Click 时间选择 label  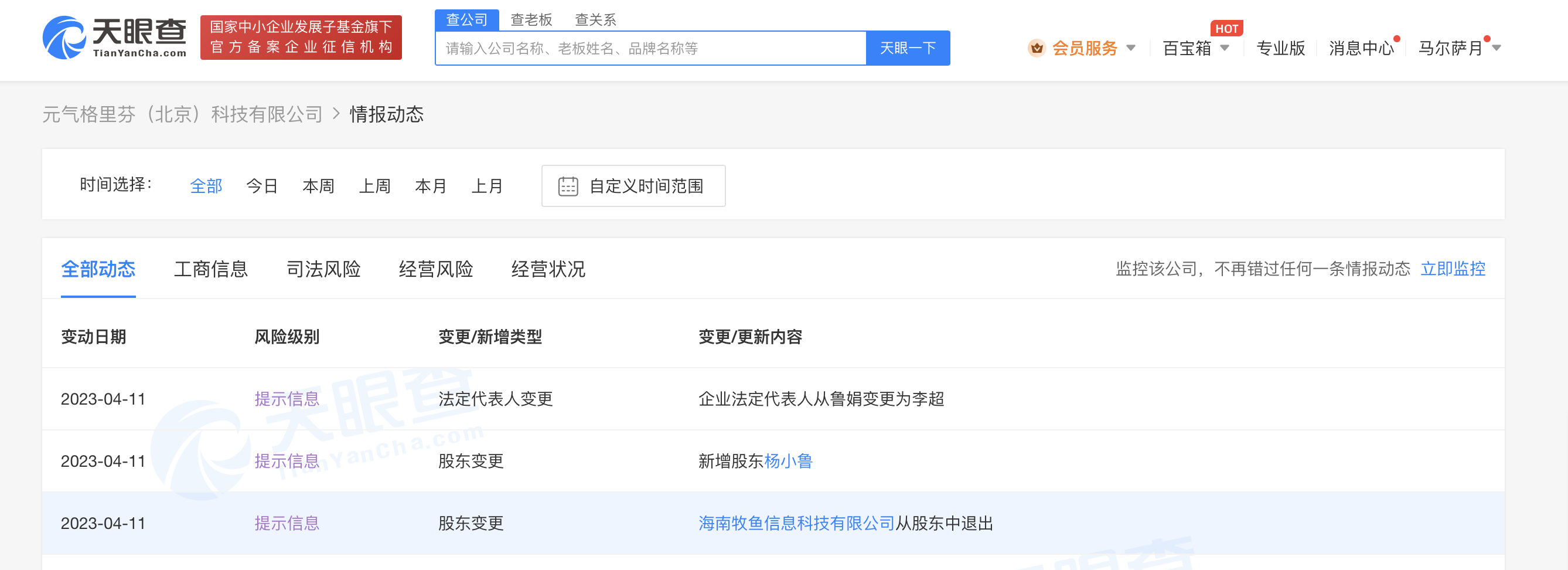pos(115,185)
